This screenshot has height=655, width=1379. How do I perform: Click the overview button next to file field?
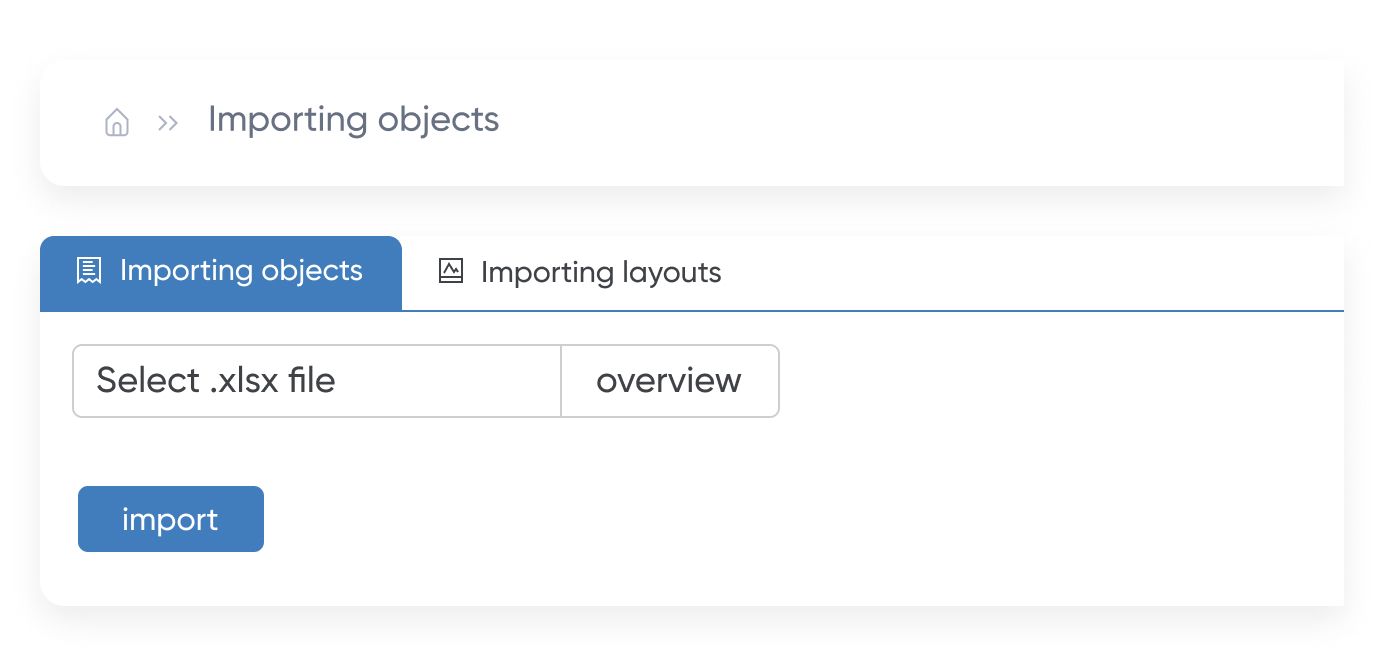[x=670, y=381]
